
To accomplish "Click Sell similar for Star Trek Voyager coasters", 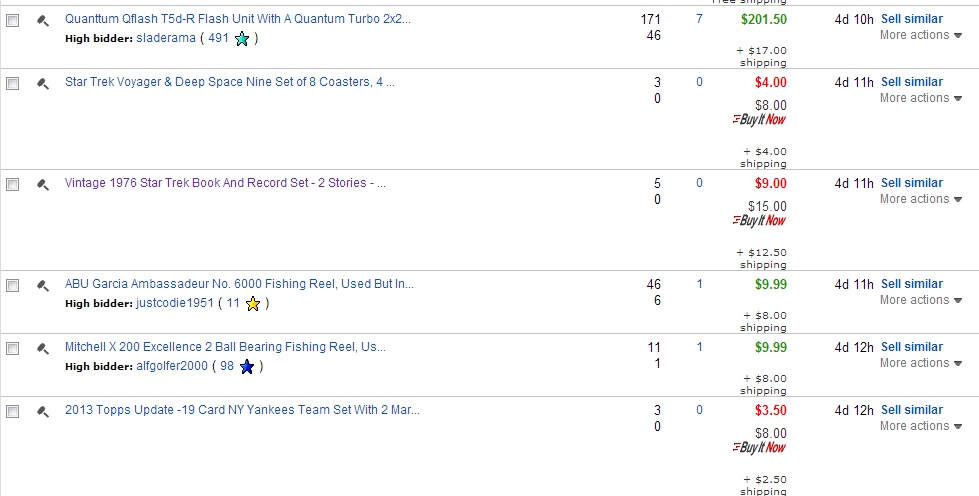I will point(912,82).
